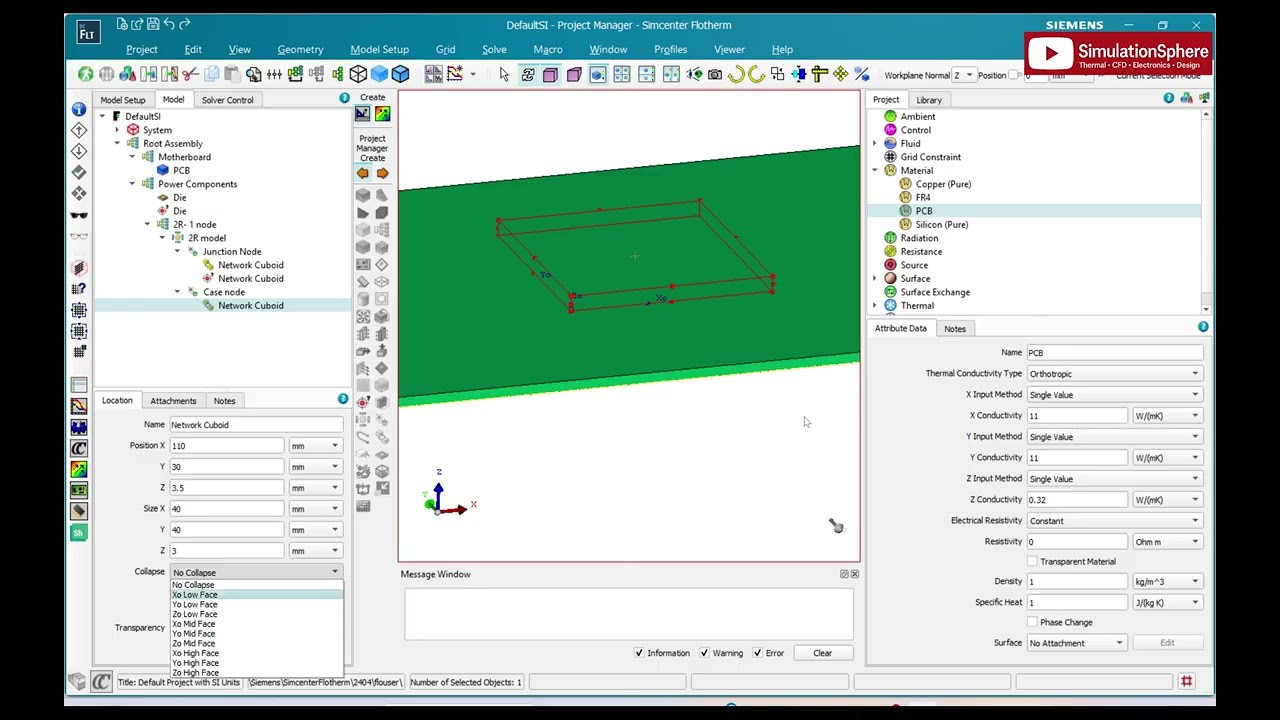The width and height of the screenshot is (1280, 720).
Task: Click the help icon in the Model panel header
Action: pyautogui.click(x=344, y=98)
